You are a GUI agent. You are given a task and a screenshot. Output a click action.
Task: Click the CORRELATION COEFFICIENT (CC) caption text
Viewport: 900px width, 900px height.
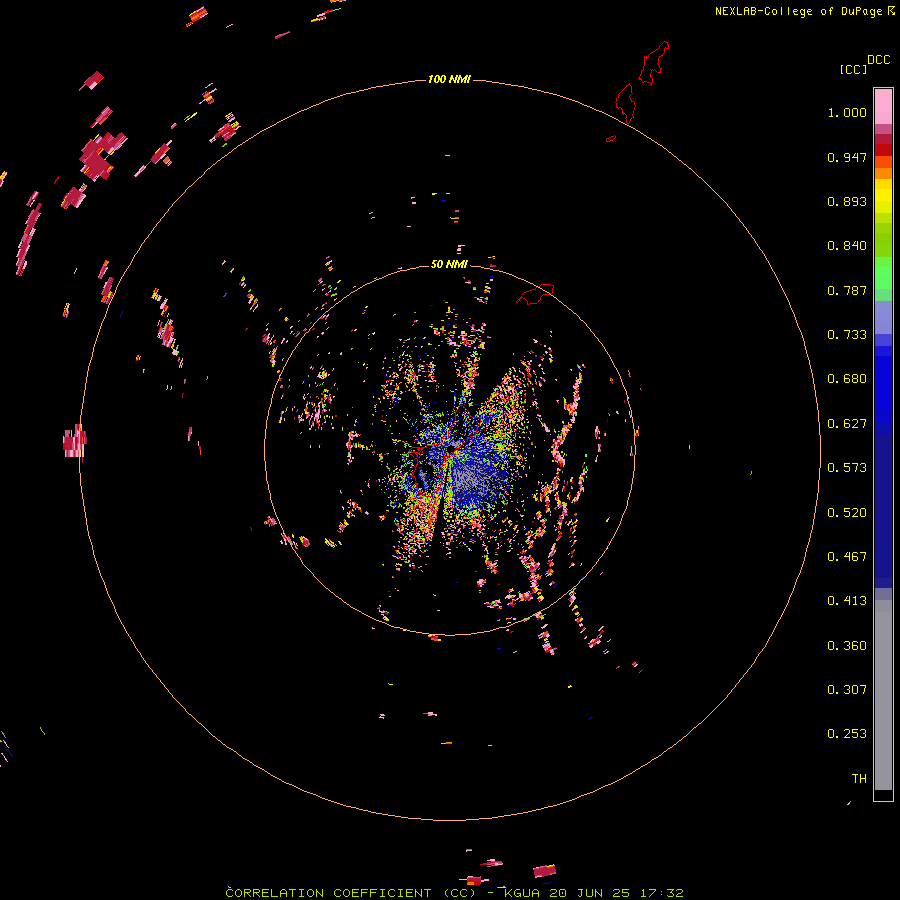click(351, 893)
